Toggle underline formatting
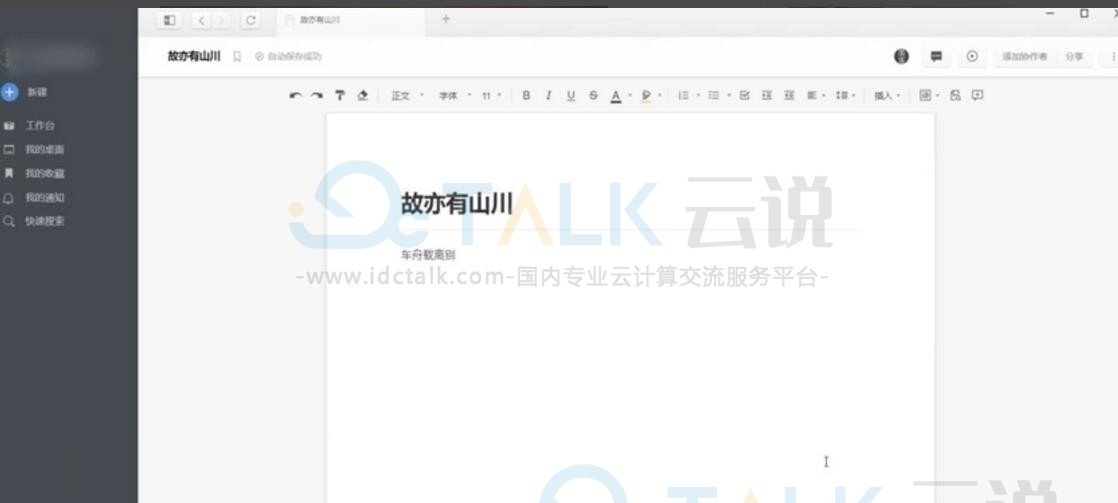Viewport: 1118px width, 503px height. [570, 96]
